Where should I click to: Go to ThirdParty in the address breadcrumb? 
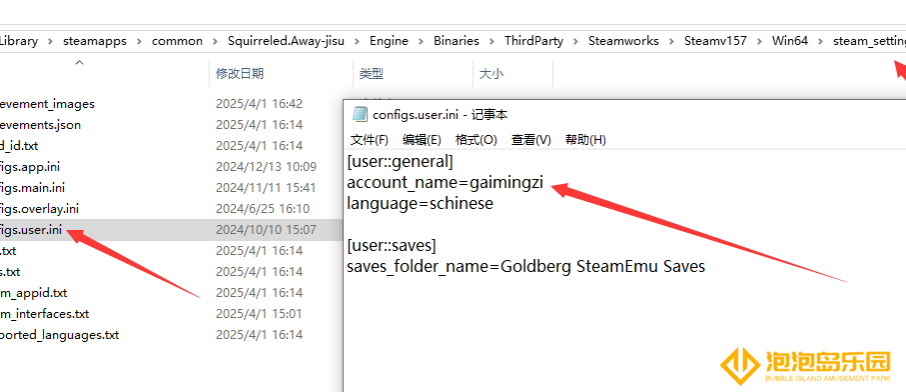533,41
